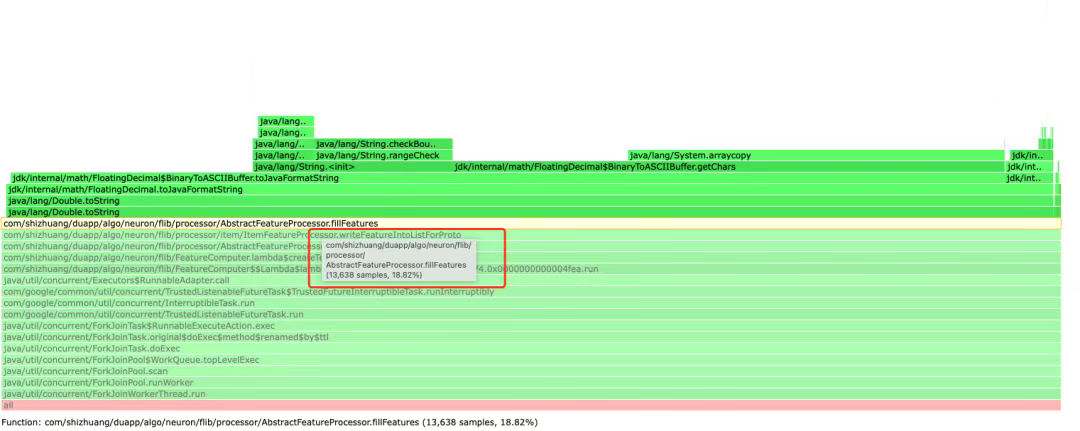Open the ForkJoinPool.scan frame
Screen dimensions: 1080x431
[x=530, y=371]
